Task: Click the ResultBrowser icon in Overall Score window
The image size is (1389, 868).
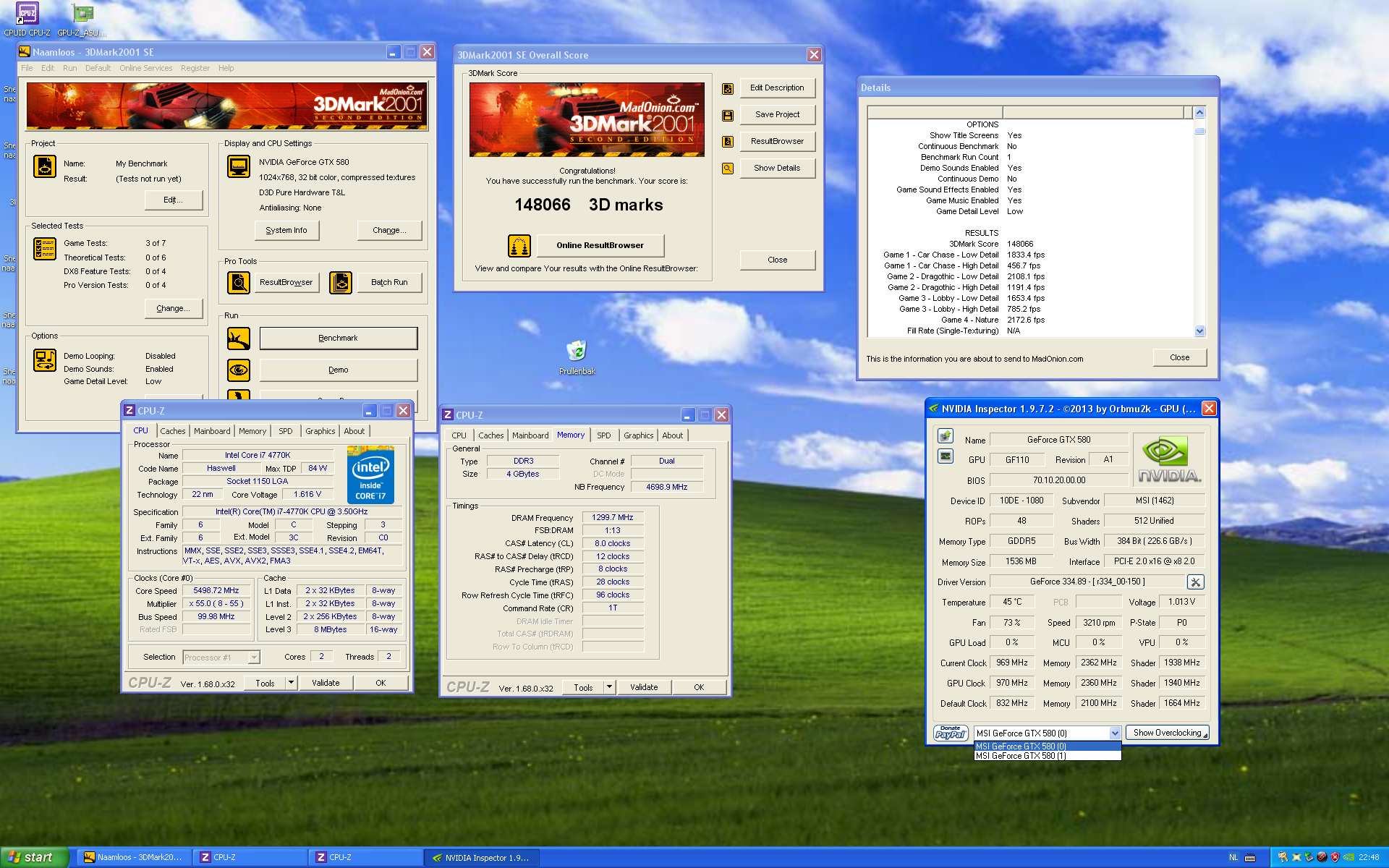Action: (728, 142)
